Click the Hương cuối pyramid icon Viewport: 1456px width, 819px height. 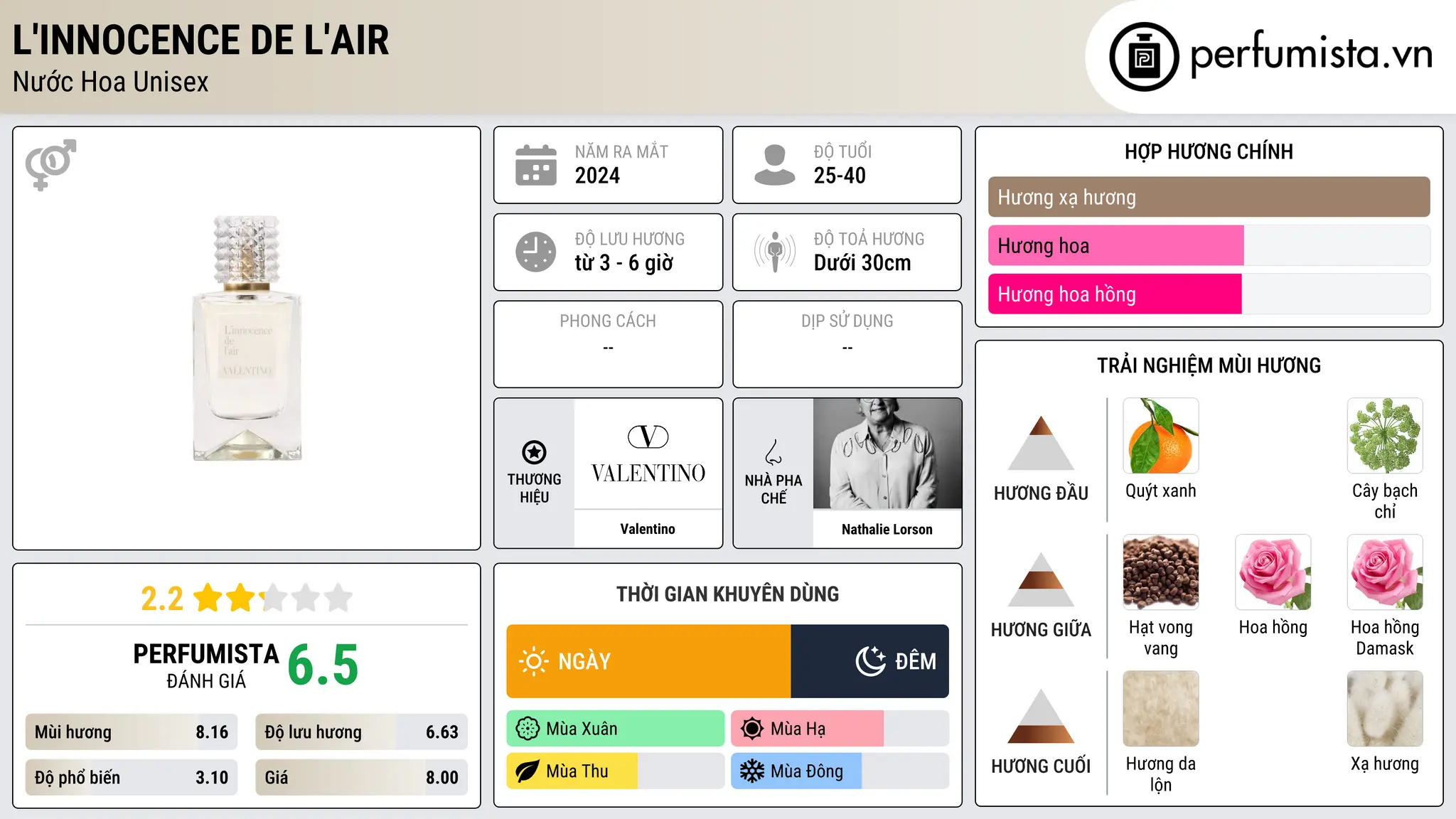[1041, 716]
